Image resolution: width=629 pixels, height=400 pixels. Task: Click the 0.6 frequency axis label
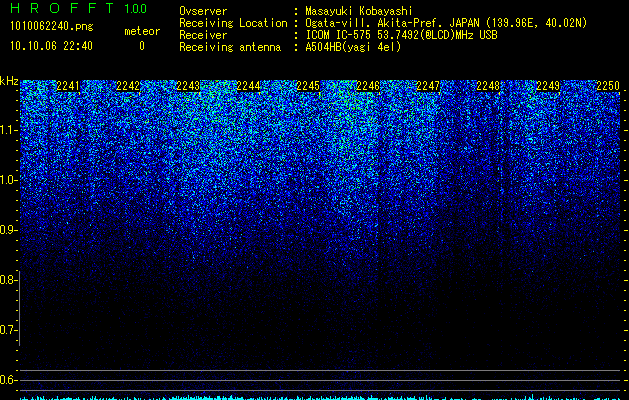pos(8,380)
